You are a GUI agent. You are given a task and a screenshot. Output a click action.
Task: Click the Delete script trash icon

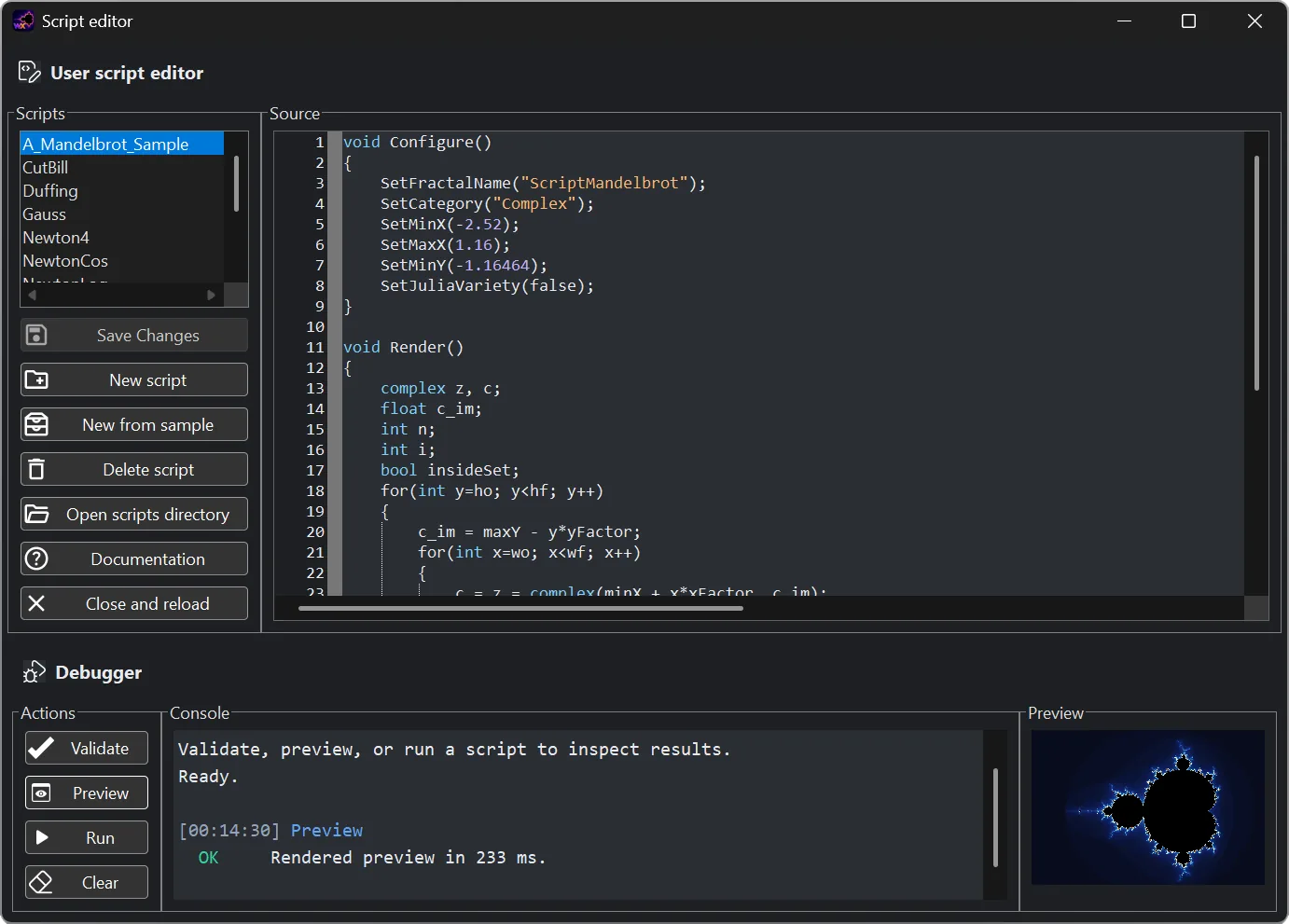point(36,469)
